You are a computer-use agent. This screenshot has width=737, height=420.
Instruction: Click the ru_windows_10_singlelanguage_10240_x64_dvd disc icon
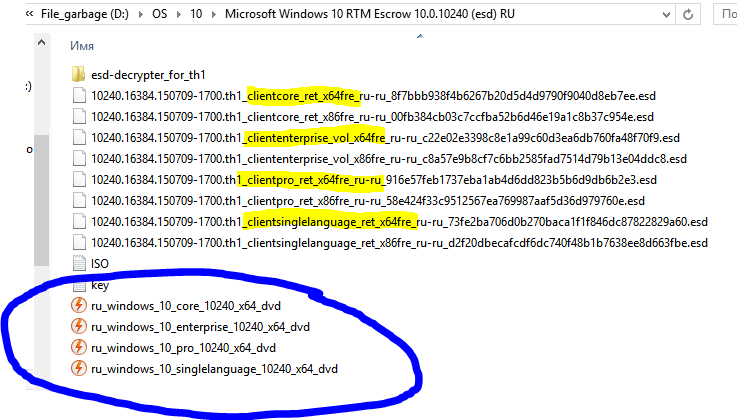[x=79, y=369]
